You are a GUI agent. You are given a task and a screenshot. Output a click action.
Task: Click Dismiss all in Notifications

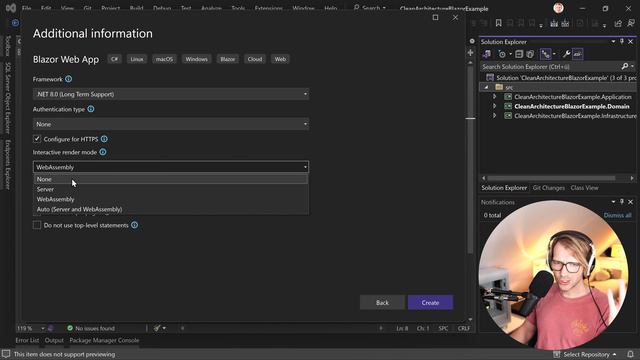point(617,215)
